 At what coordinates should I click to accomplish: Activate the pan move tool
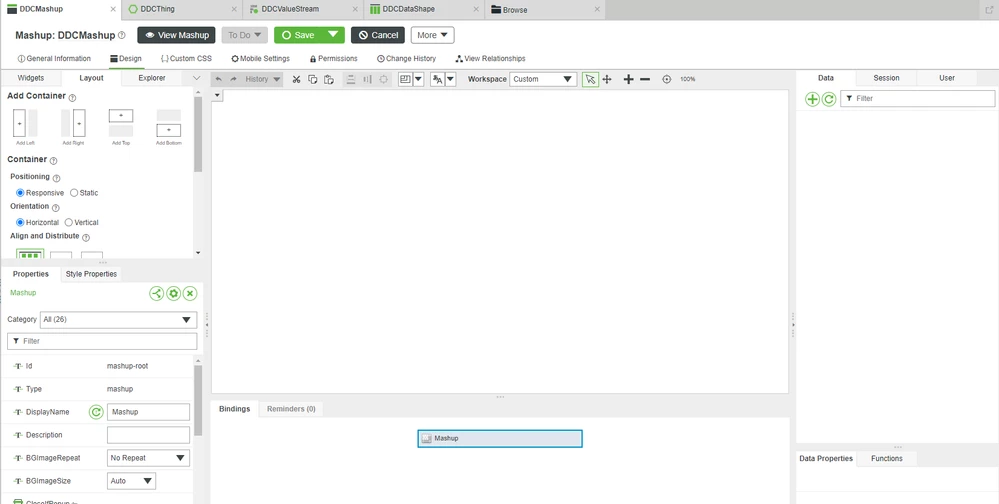607,80
